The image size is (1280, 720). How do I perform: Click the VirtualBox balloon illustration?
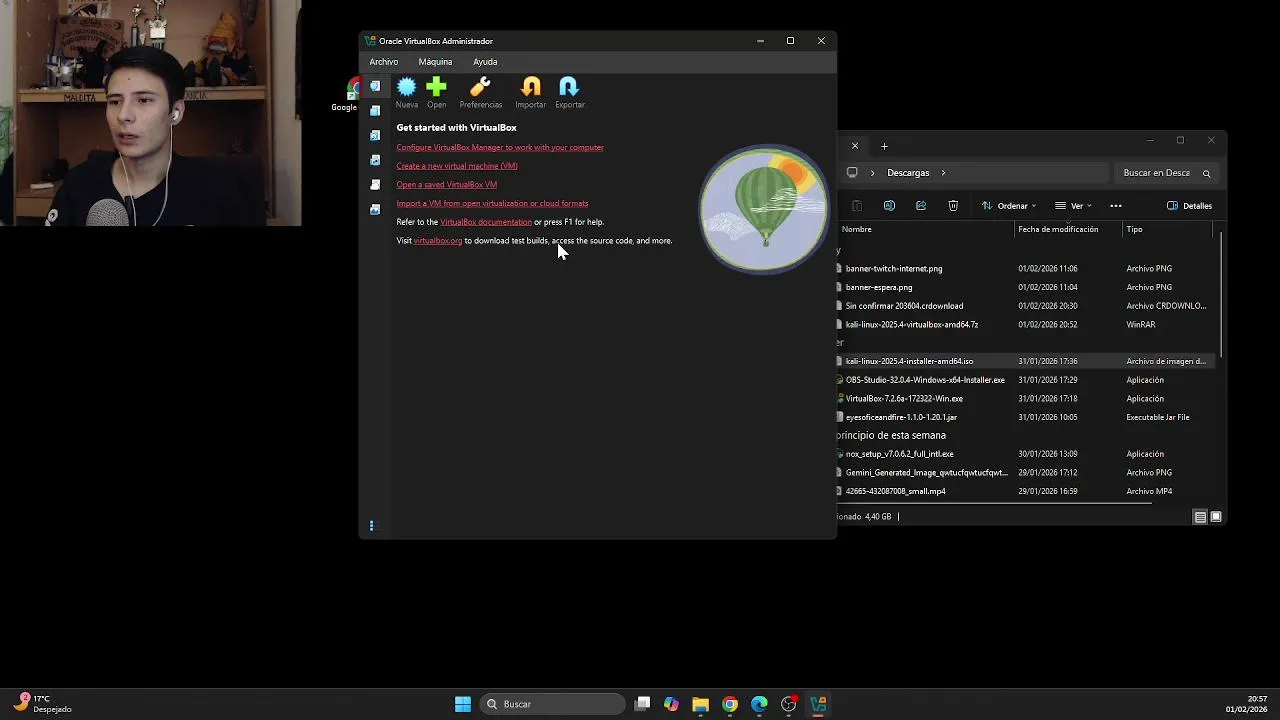tap(764, 209)
